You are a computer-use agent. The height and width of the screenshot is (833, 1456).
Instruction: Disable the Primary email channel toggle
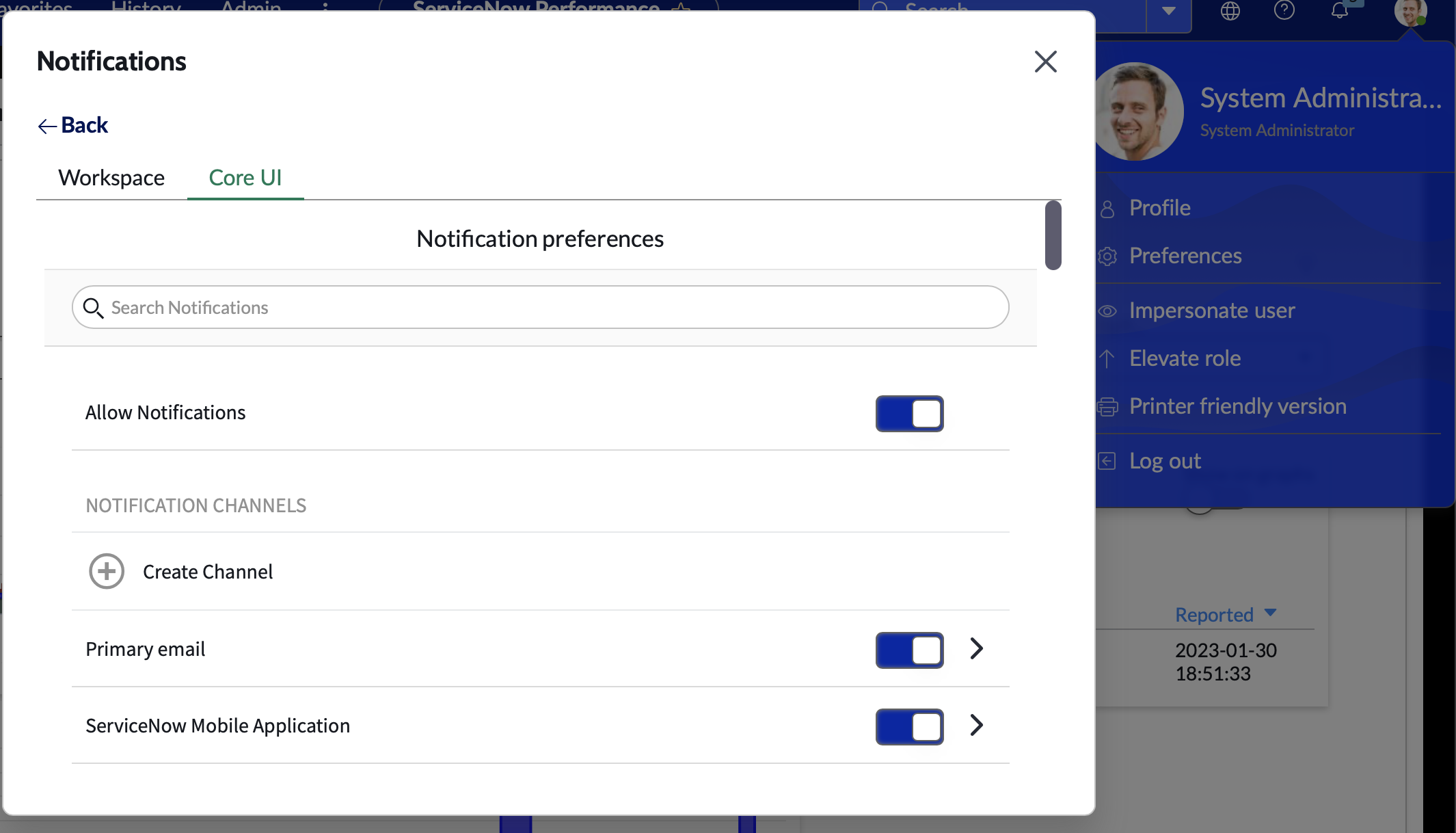click(x=909, y=650)
